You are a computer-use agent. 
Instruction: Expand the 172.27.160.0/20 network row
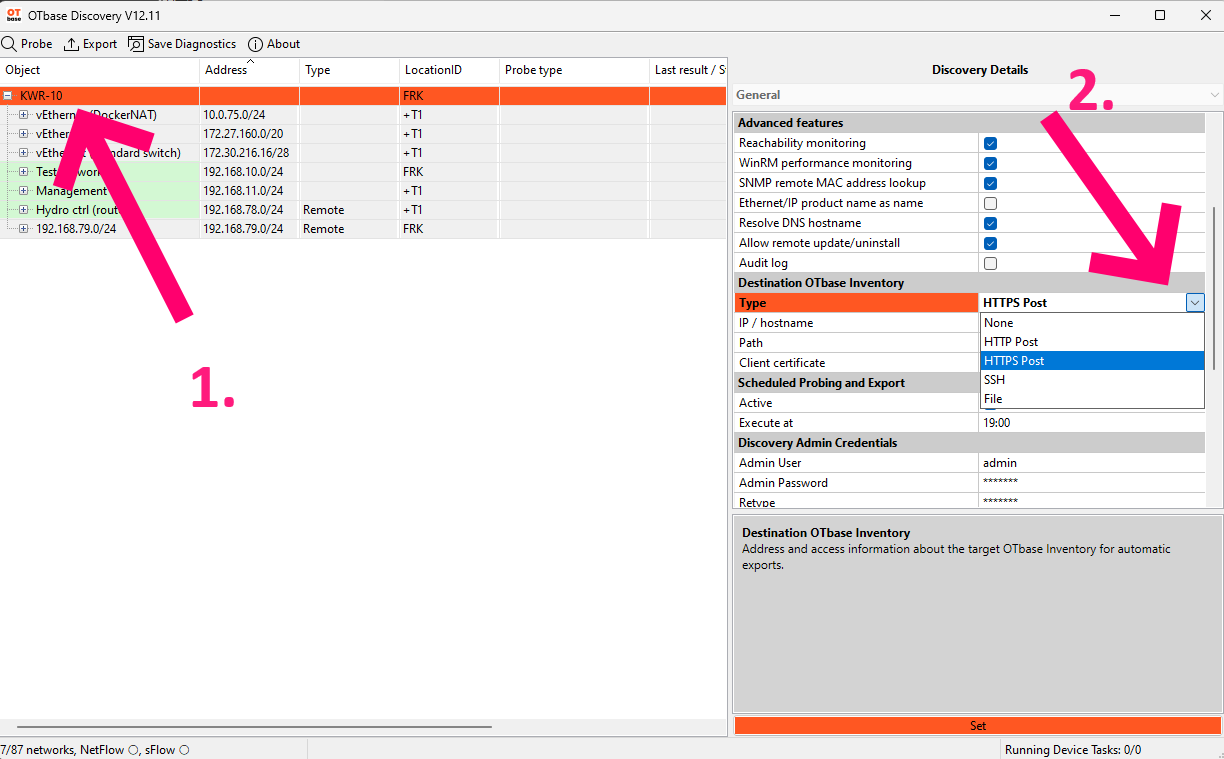(24, 134)
